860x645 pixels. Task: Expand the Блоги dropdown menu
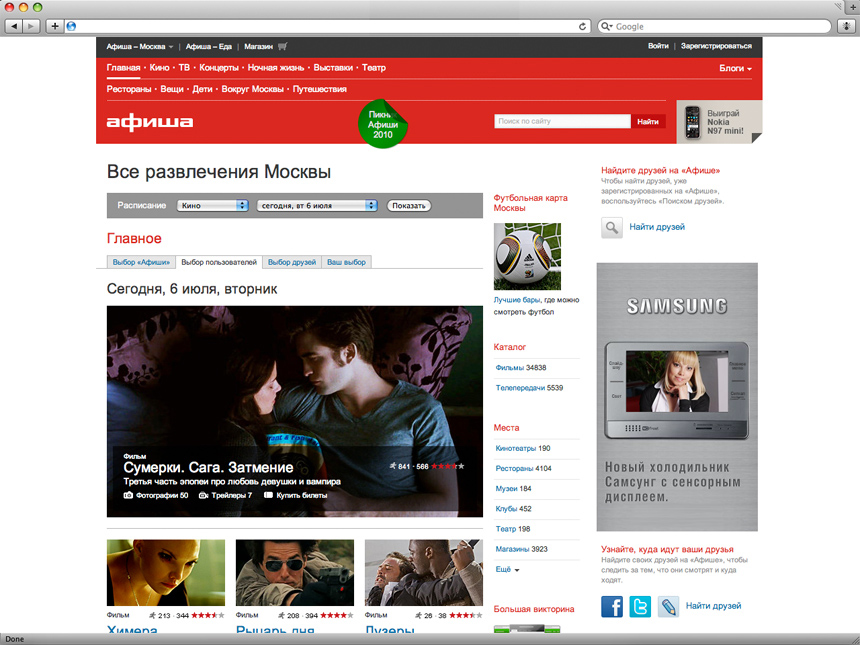(x=735, y=68)
